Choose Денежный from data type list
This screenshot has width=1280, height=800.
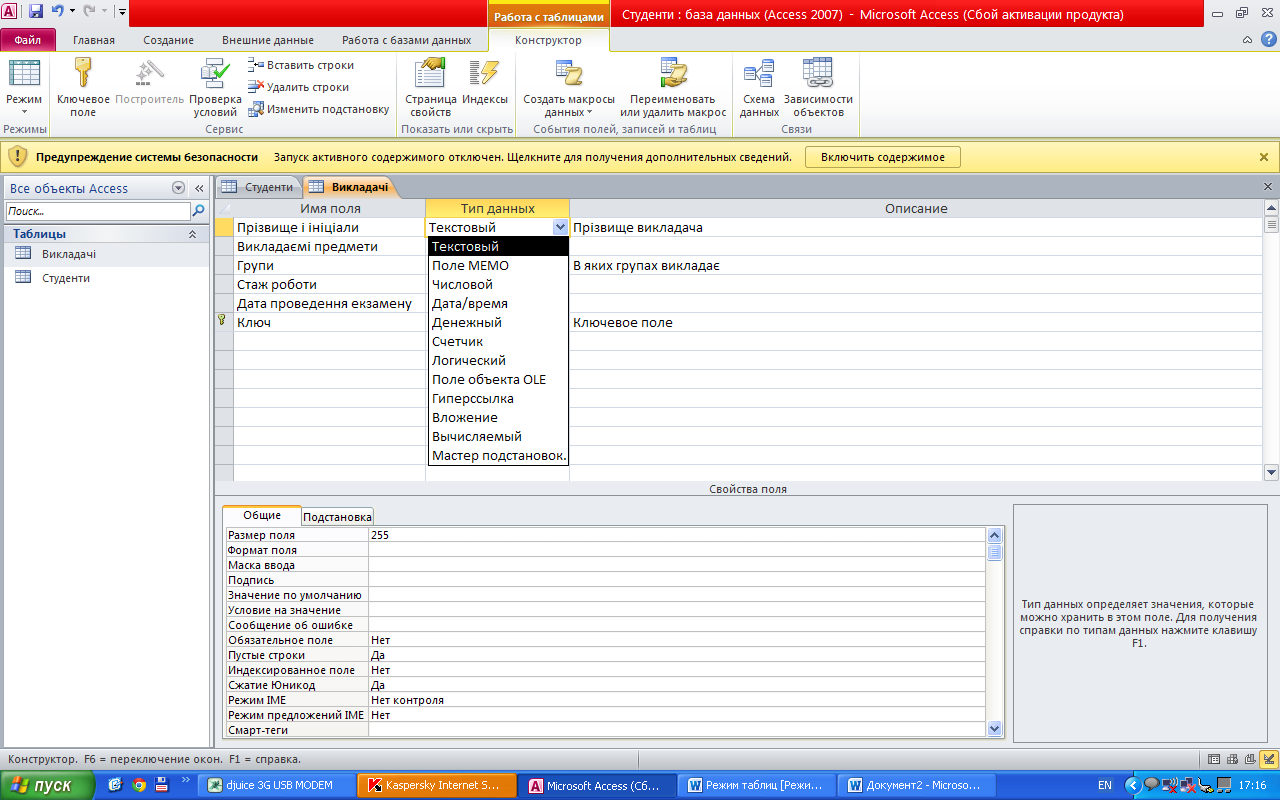pyautogui.click(x=498, y=322)
